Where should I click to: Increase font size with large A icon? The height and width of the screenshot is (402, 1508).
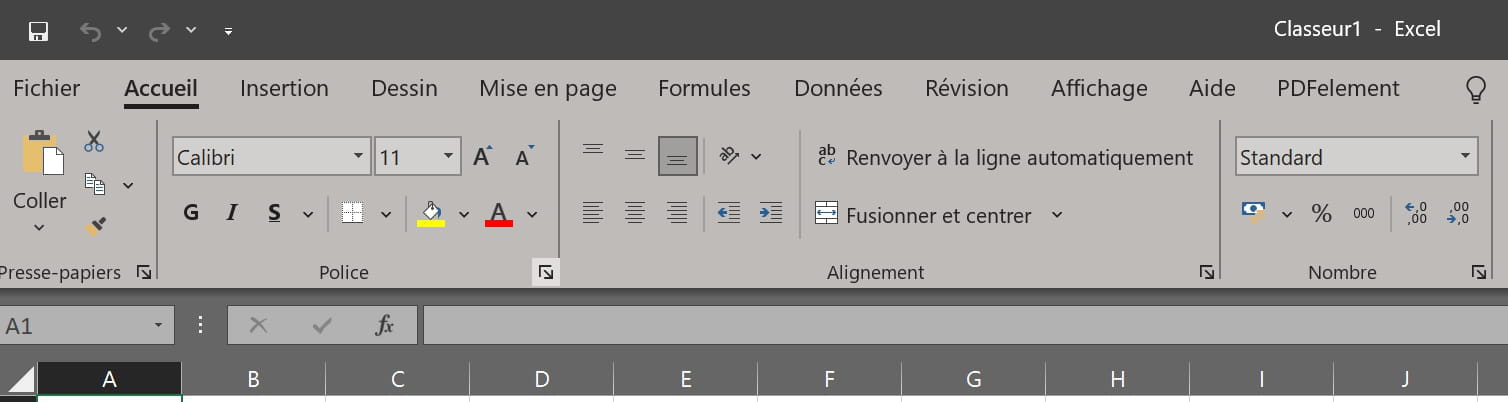(482, 157)
